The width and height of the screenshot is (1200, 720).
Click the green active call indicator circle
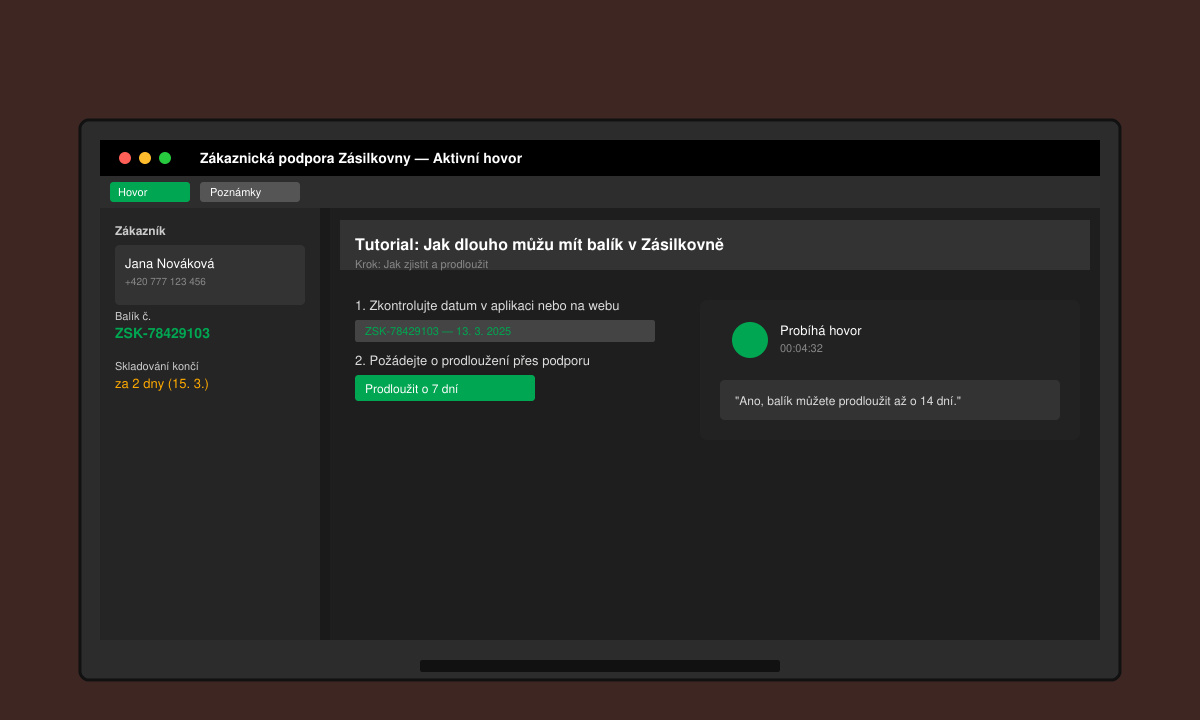coord(750,340)
